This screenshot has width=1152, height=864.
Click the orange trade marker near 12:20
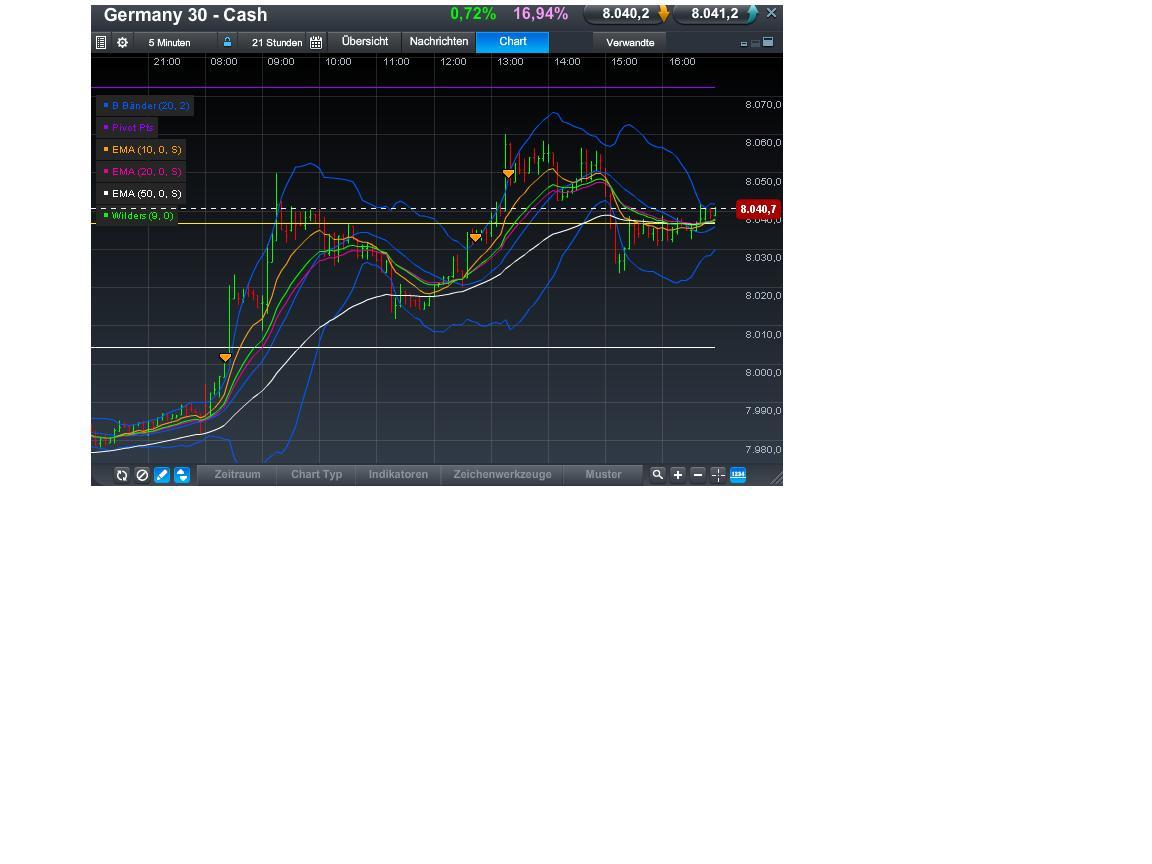pyautogui.click(x=475, y=237)
